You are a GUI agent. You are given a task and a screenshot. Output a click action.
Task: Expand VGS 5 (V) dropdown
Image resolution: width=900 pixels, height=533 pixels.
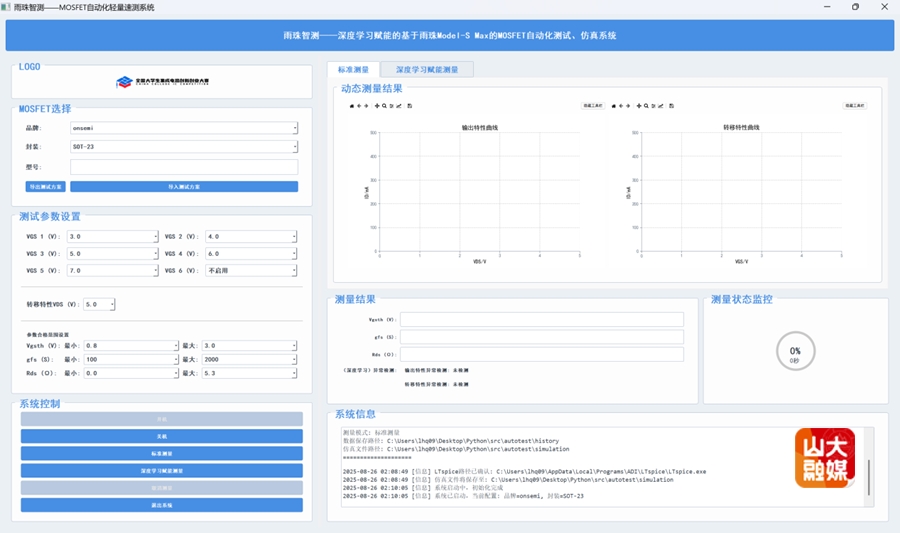[112, 270]
